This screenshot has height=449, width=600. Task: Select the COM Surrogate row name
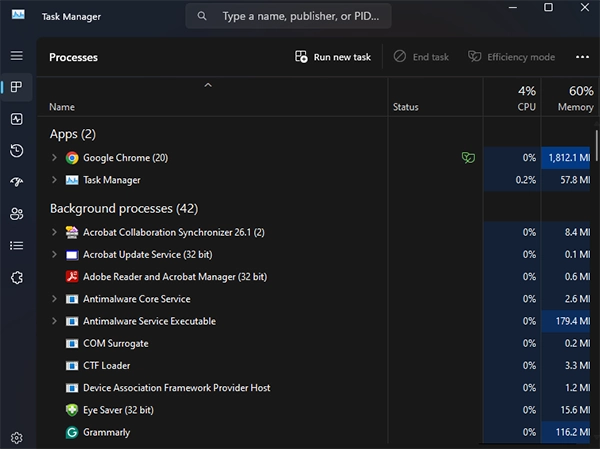[x=116, y=343]
